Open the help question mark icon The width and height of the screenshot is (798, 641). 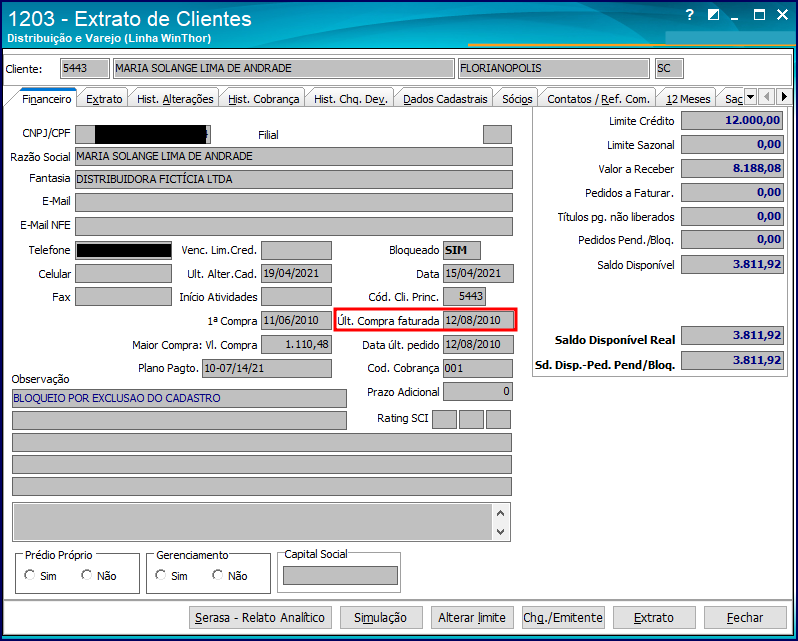click(x=690, y=15)
